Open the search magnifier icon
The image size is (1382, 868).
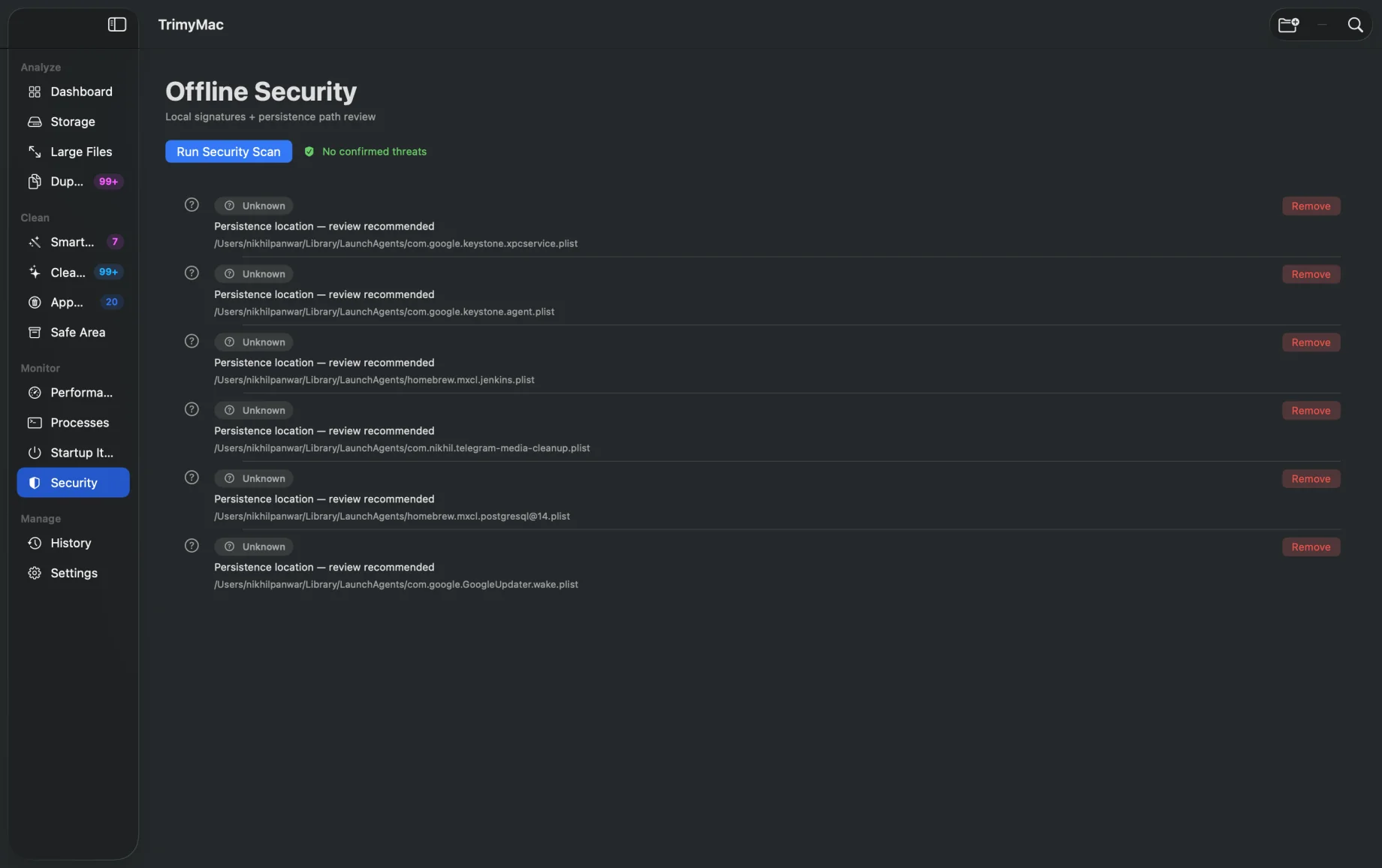click(1355, 25)
